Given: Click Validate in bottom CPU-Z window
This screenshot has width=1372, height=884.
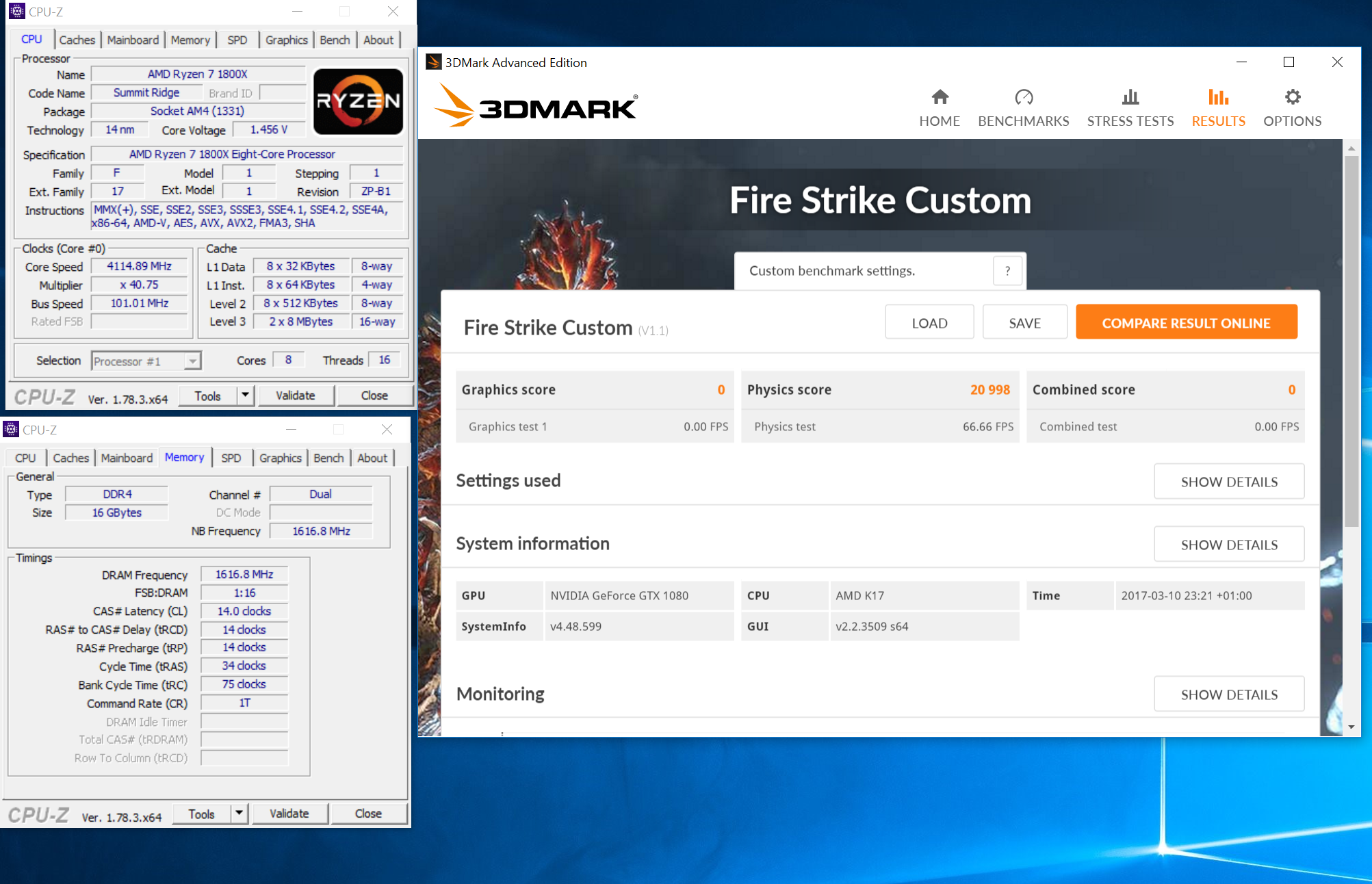Looking at the screenshot, I should (x=289, y=814).
